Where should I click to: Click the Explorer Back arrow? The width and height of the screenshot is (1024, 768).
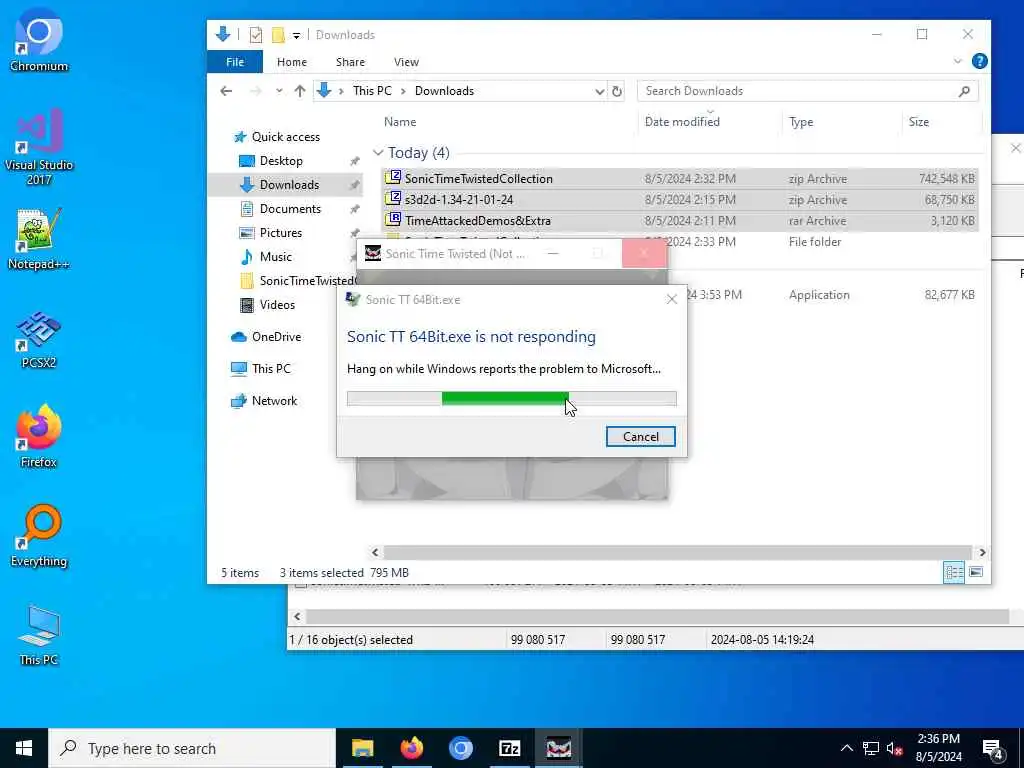[x=226, y=91]
